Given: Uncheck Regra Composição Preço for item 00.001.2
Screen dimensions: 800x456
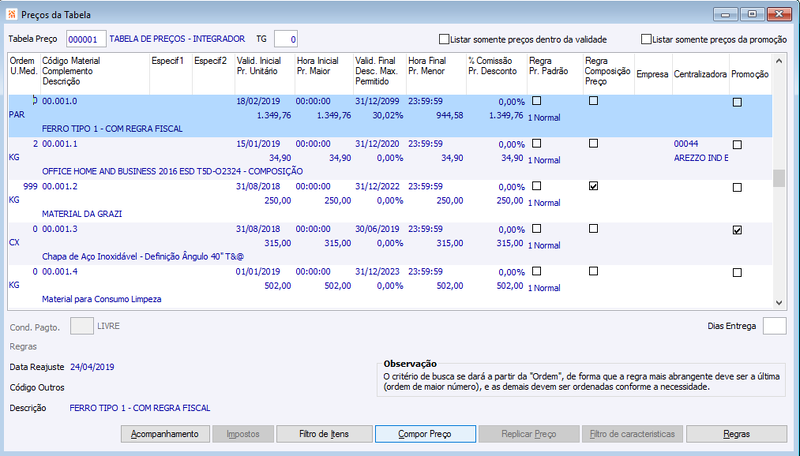Looking at the screenshot, I should pos(593,186).
